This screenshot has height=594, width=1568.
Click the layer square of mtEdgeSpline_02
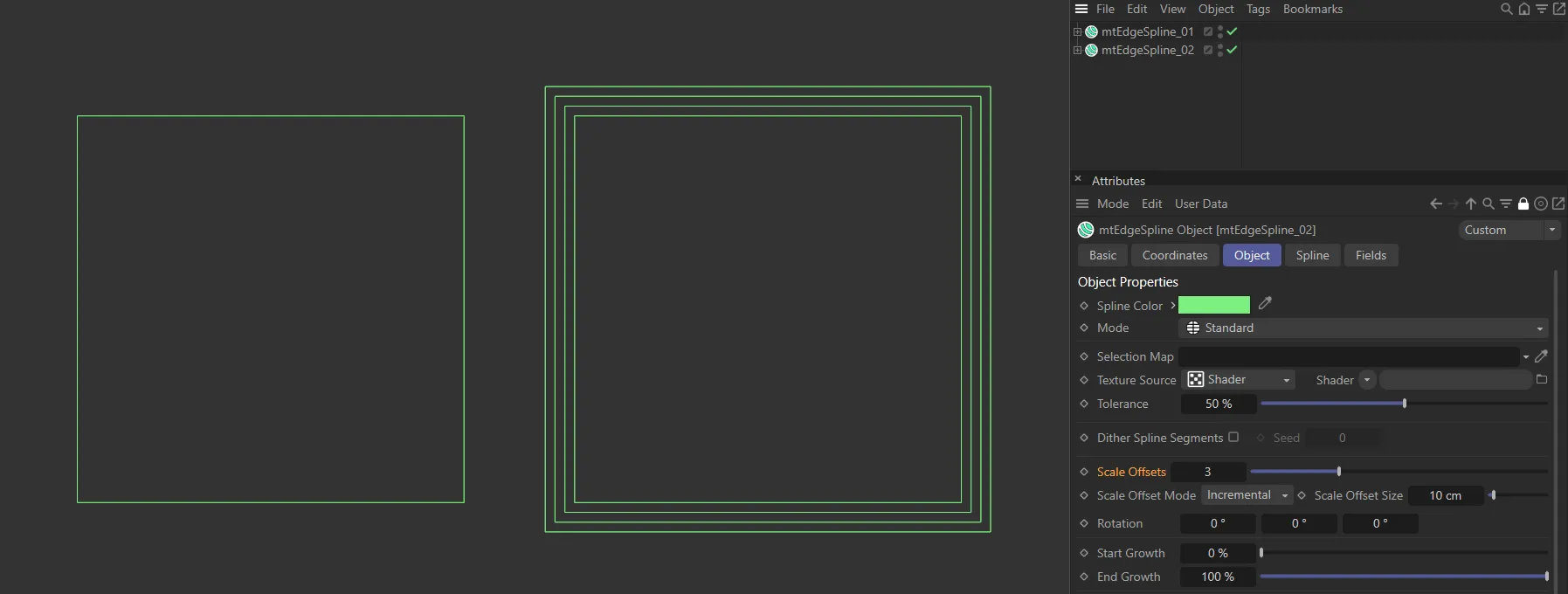pyautogui.click(x=1208, y=50)
